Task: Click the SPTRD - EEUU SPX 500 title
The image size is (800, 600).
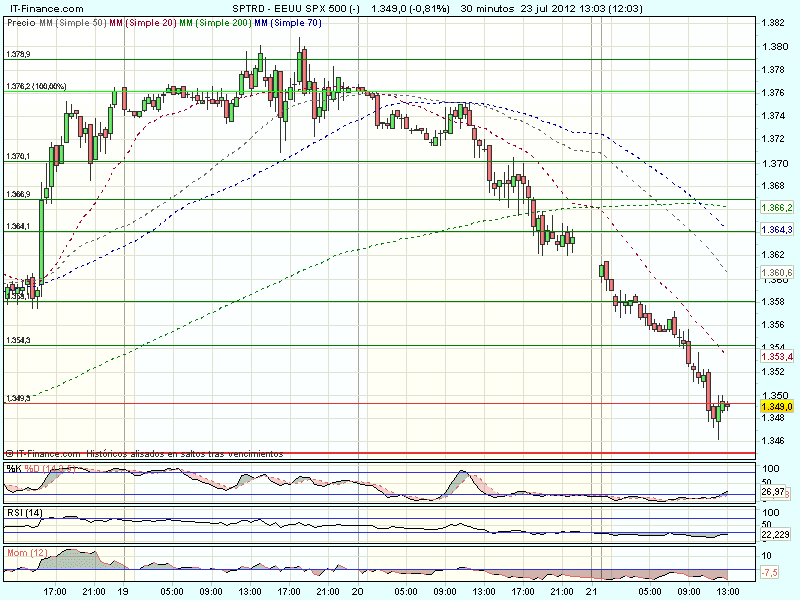Action: click(304, 7)
